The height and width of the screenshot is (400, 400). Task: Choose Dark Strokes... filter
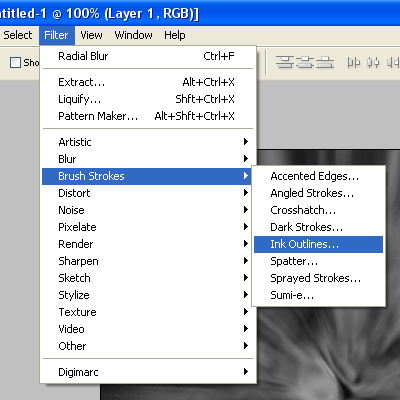click(x=318, y=227)
